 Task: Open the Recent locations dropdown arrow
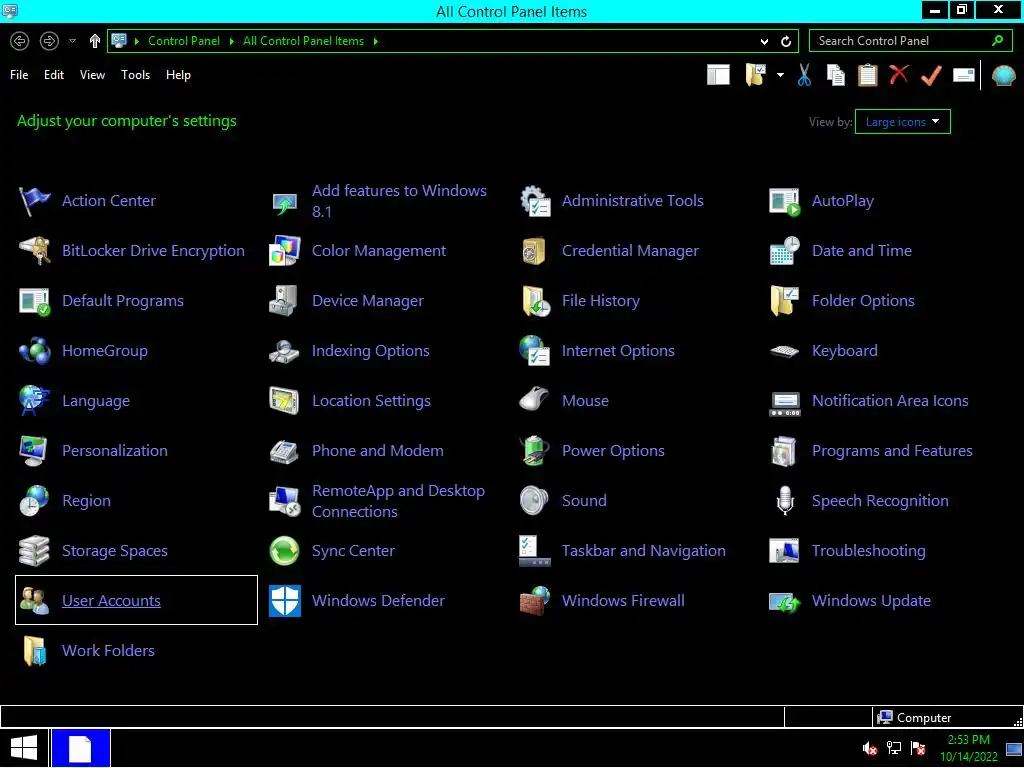coord(72,40)
